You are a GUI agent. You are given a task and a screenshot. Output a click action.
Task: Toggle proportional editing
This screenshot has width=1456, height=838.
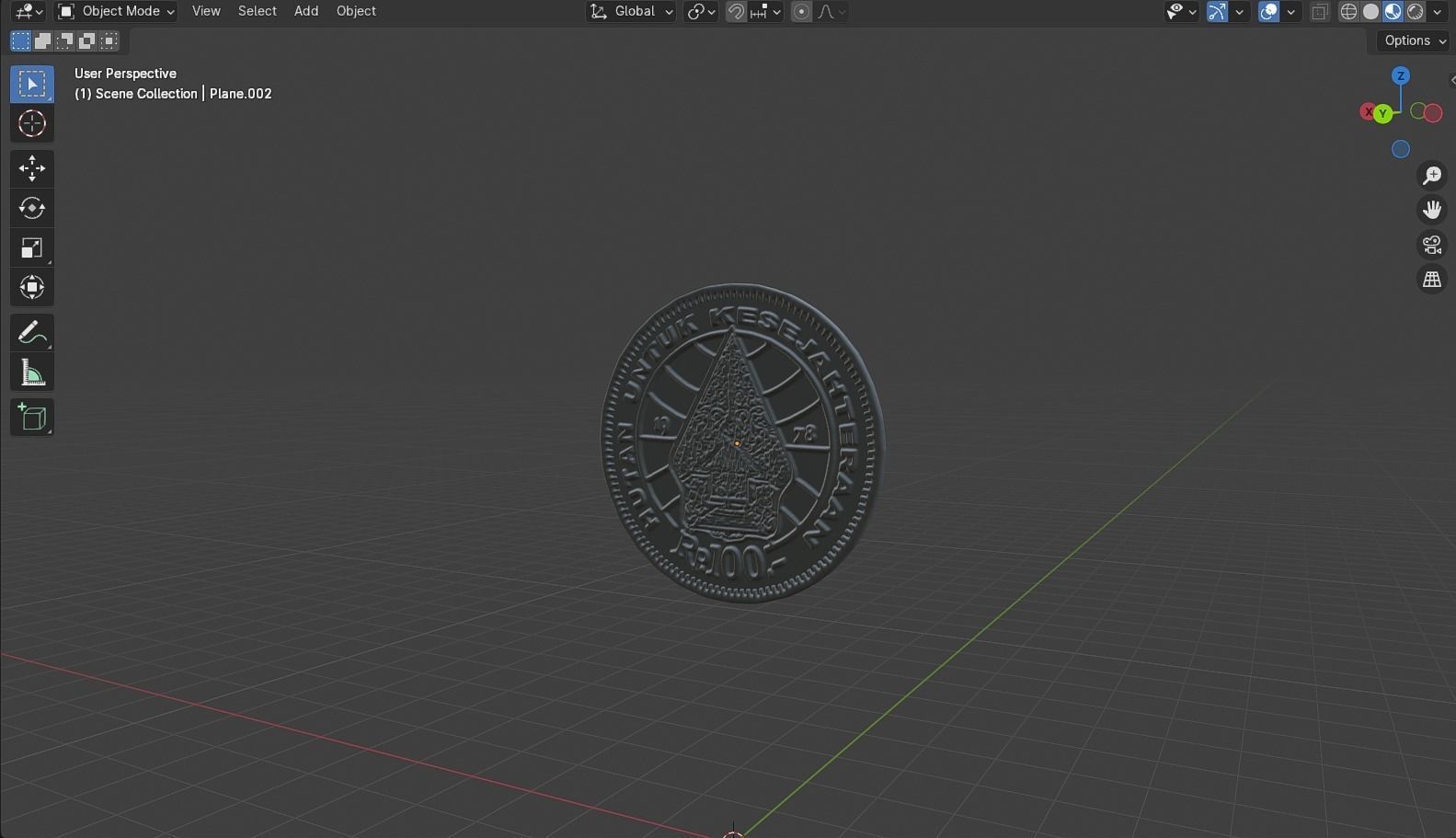coord(802,11)
